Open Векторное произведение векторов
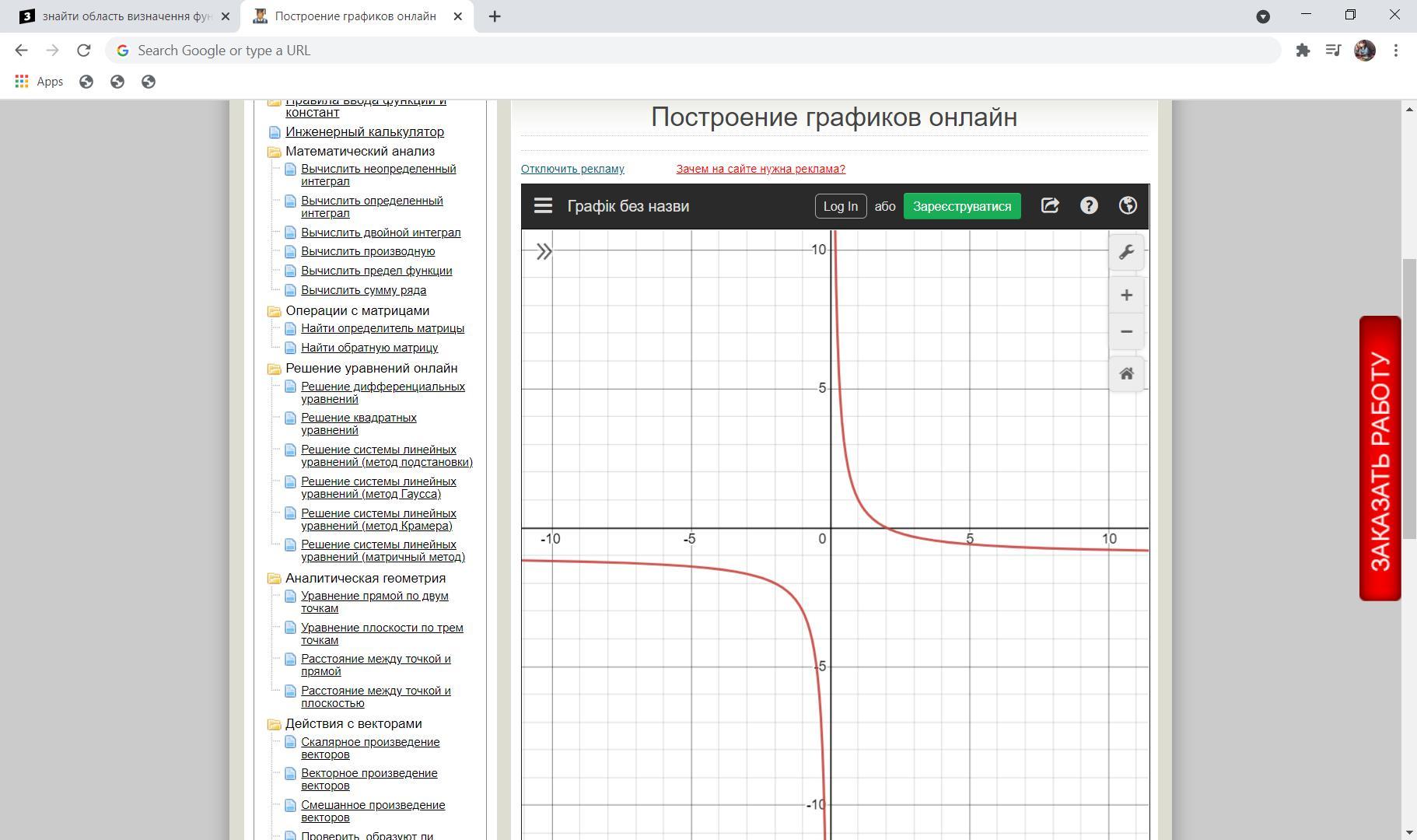 (x=369, y=779)
